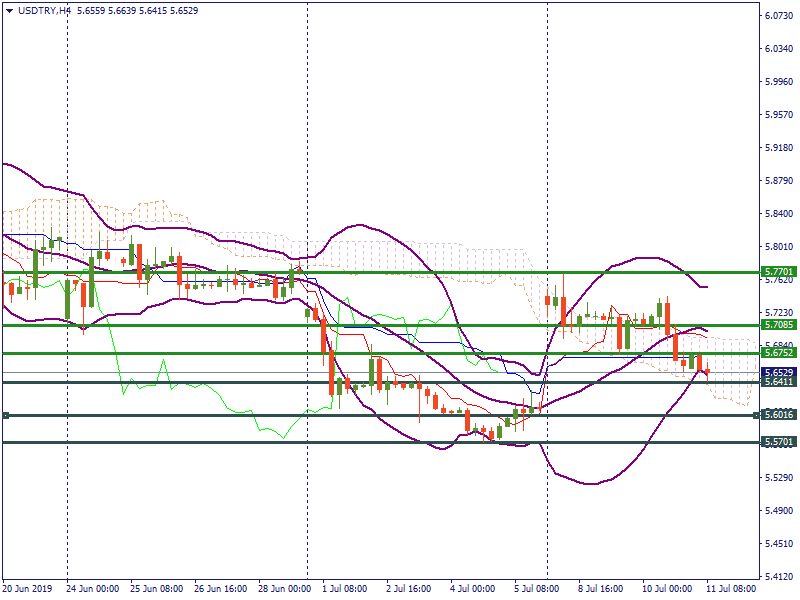Click the current price 5.6529 label

pyautogui.click(x=778, y=372)
